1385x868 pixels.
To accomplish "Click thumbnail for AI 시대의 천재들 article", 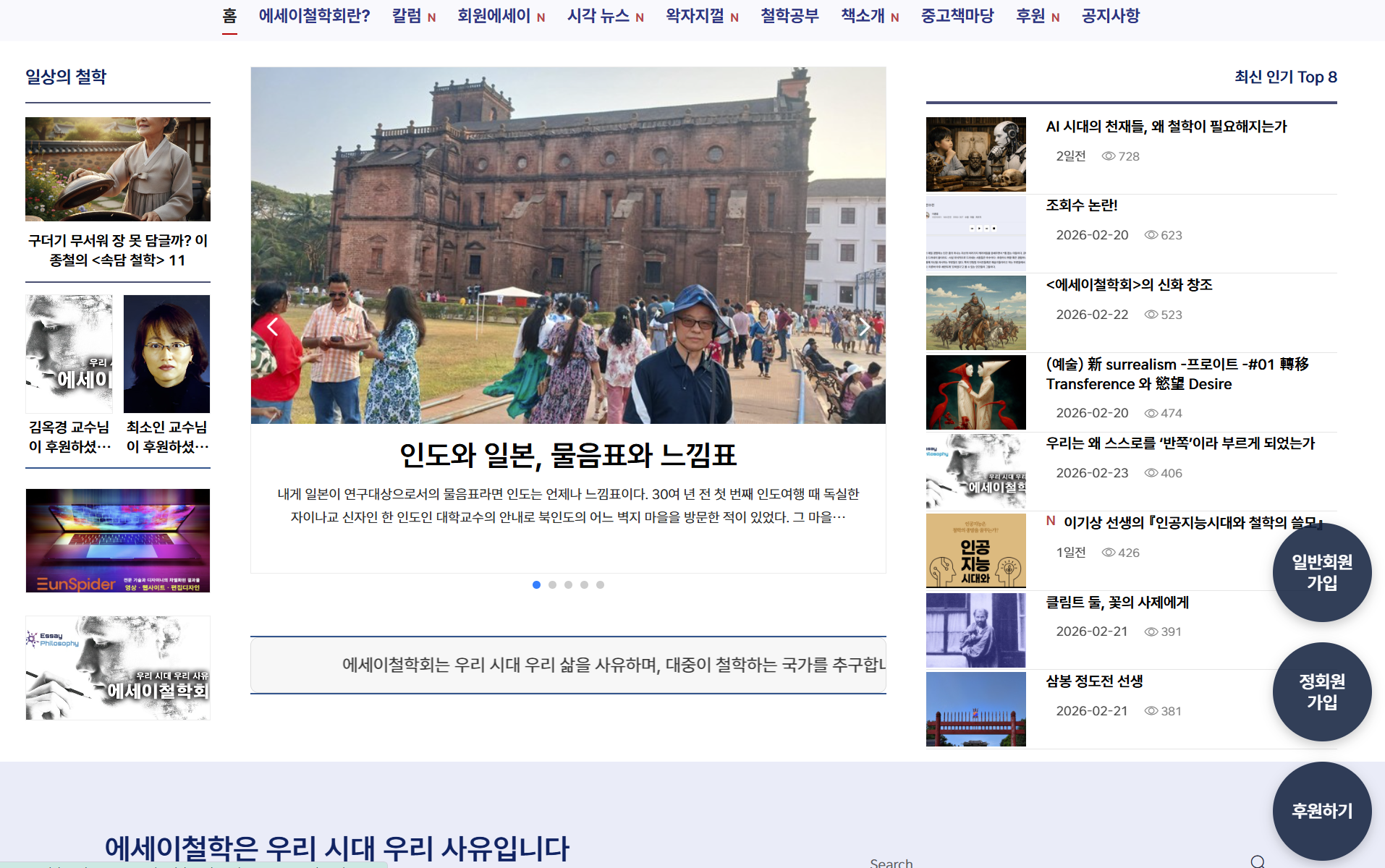I will (976, 154).
